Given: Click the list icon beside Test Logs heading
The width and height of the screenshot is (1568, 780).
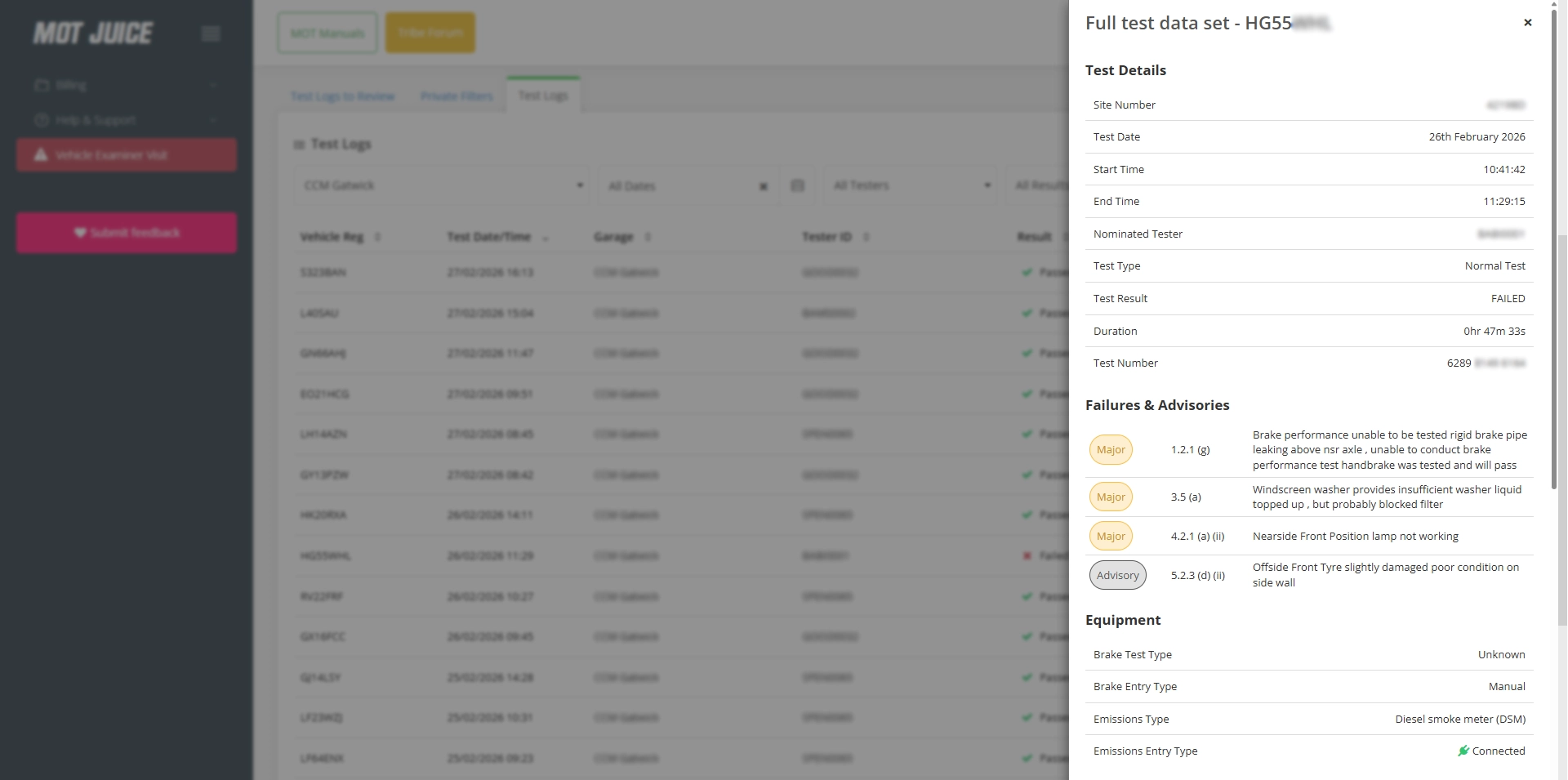Looking at the screenshot, I should pyautogui.click(x=298, y=144).
